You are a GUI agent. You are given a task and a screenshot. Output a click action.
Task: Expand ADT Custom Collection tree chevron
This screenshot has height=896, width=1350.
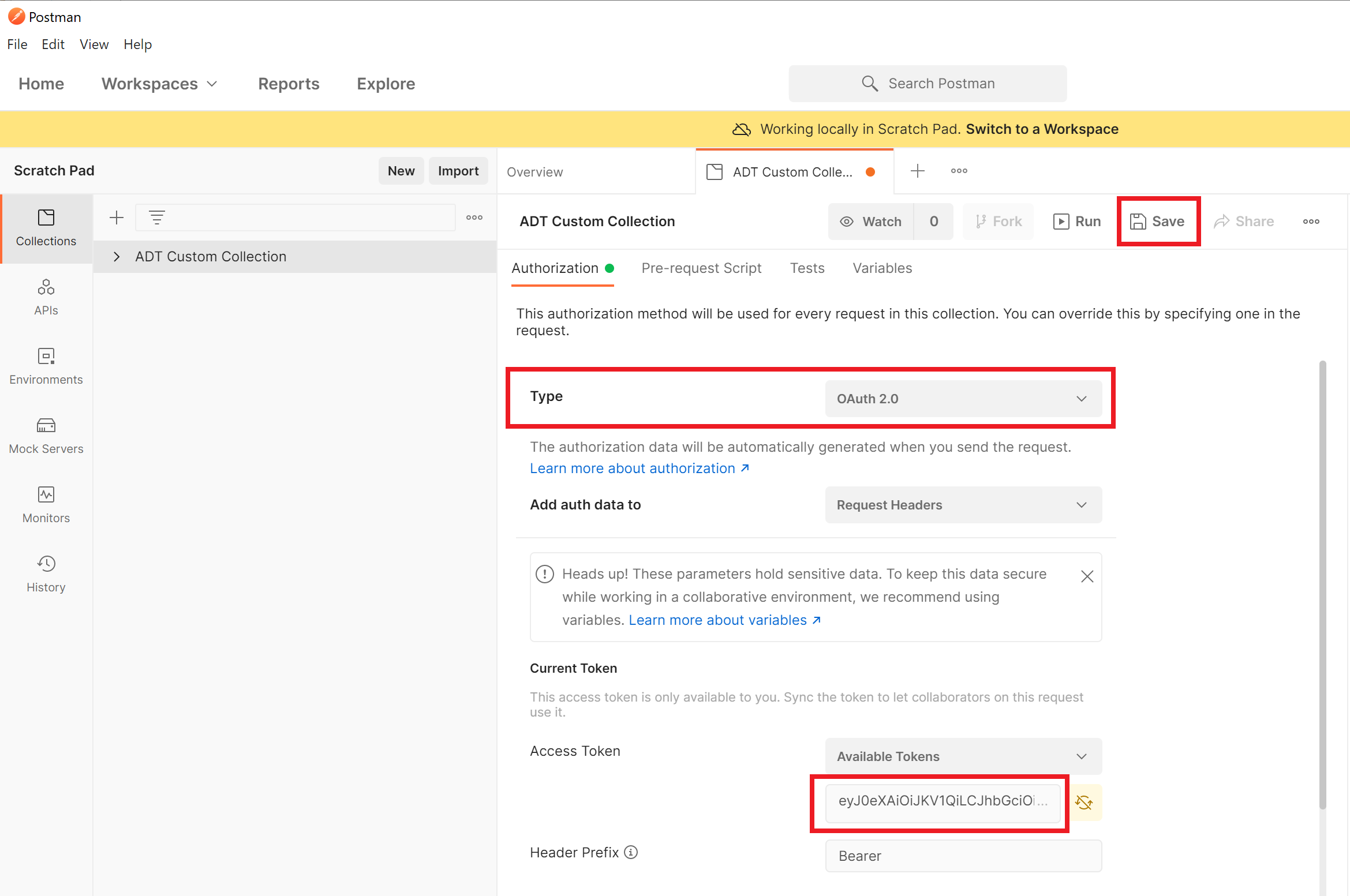117,257
